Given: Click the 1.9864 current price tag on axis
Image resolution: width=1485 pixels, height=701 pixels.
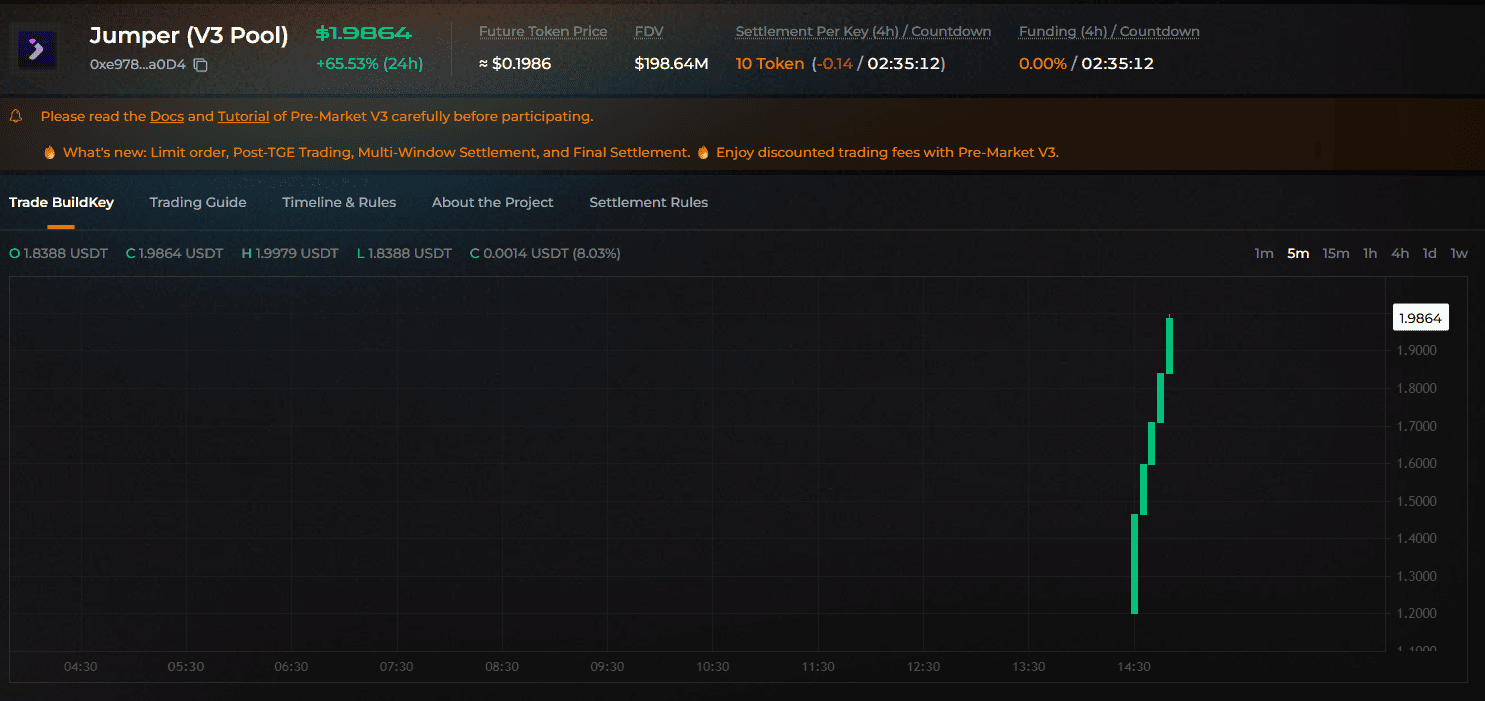Looking at the screenshot, I should (x=1420, y=318).
